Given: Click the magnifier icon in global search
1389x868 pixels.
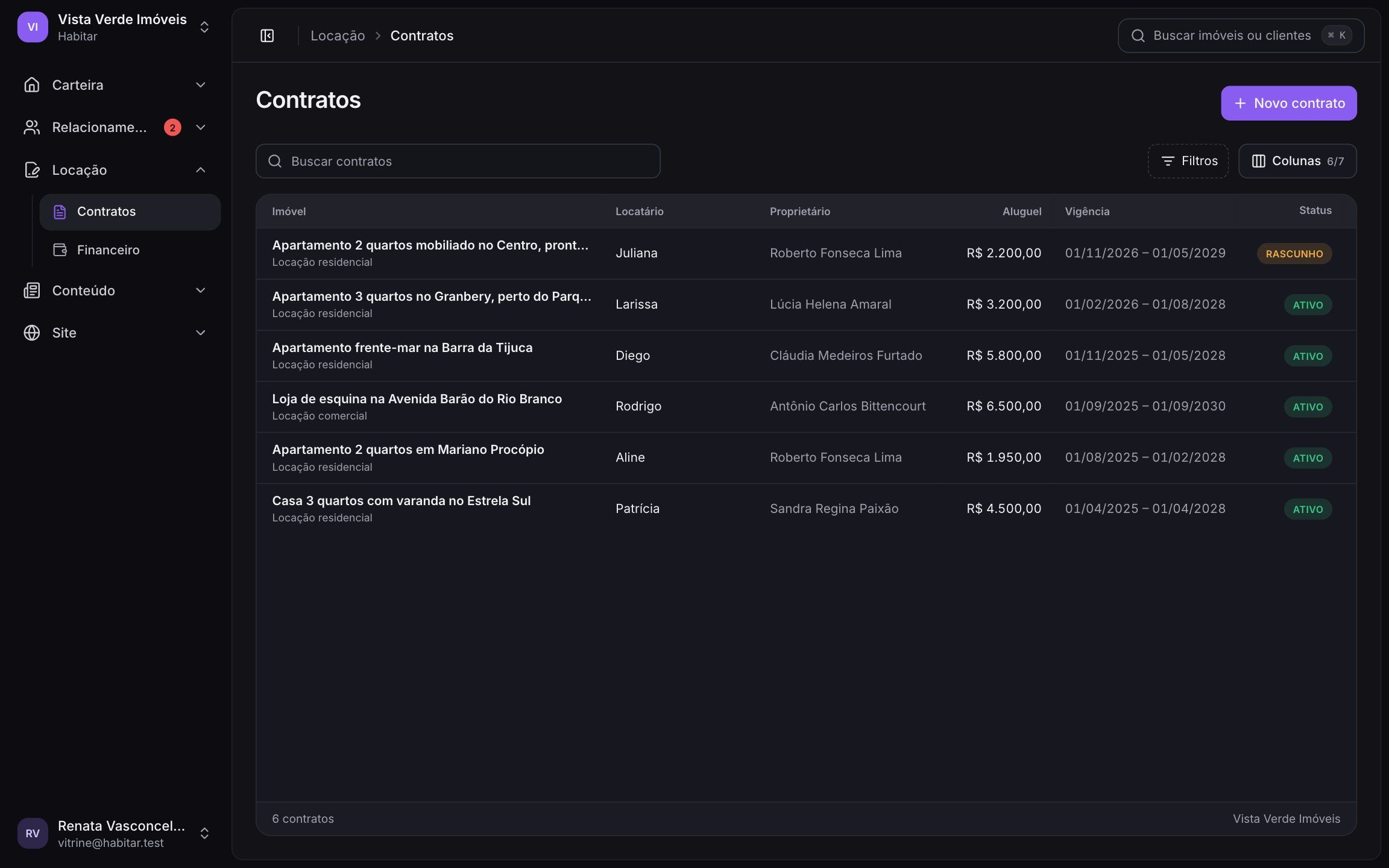Looking at the screenshot, I should (x=1138, y=36).
